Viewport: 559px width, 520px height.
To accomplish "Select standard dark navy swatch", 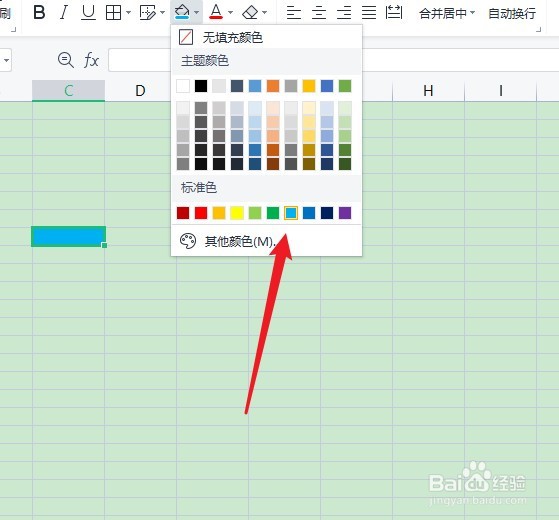I will pos(327,213).
